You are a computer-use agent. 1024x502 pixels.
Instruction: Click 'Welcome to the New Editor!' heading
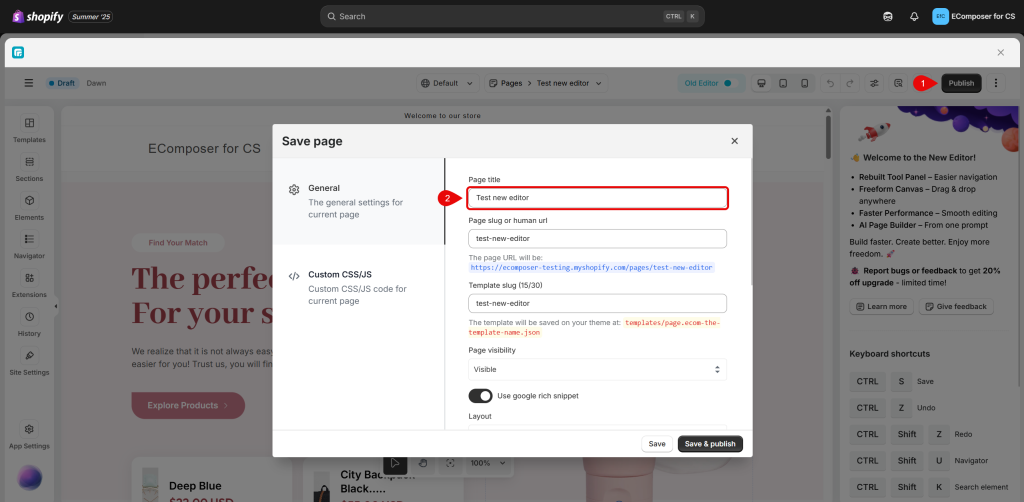(920, 157)
